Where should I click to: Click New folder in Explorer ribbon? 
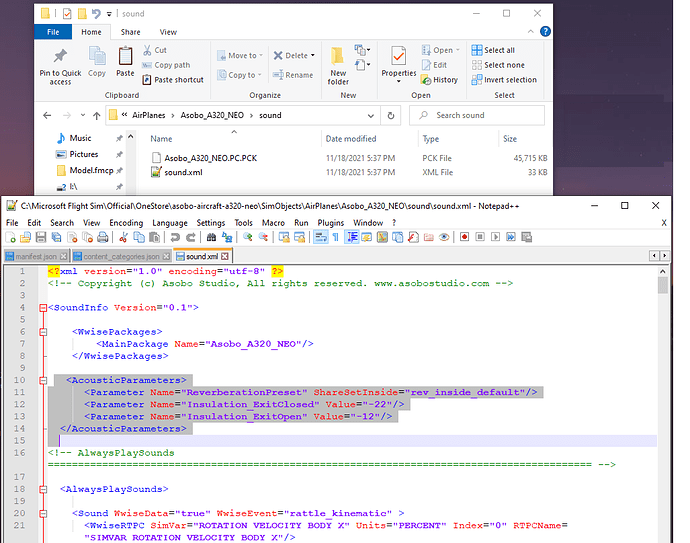[338, 66]
